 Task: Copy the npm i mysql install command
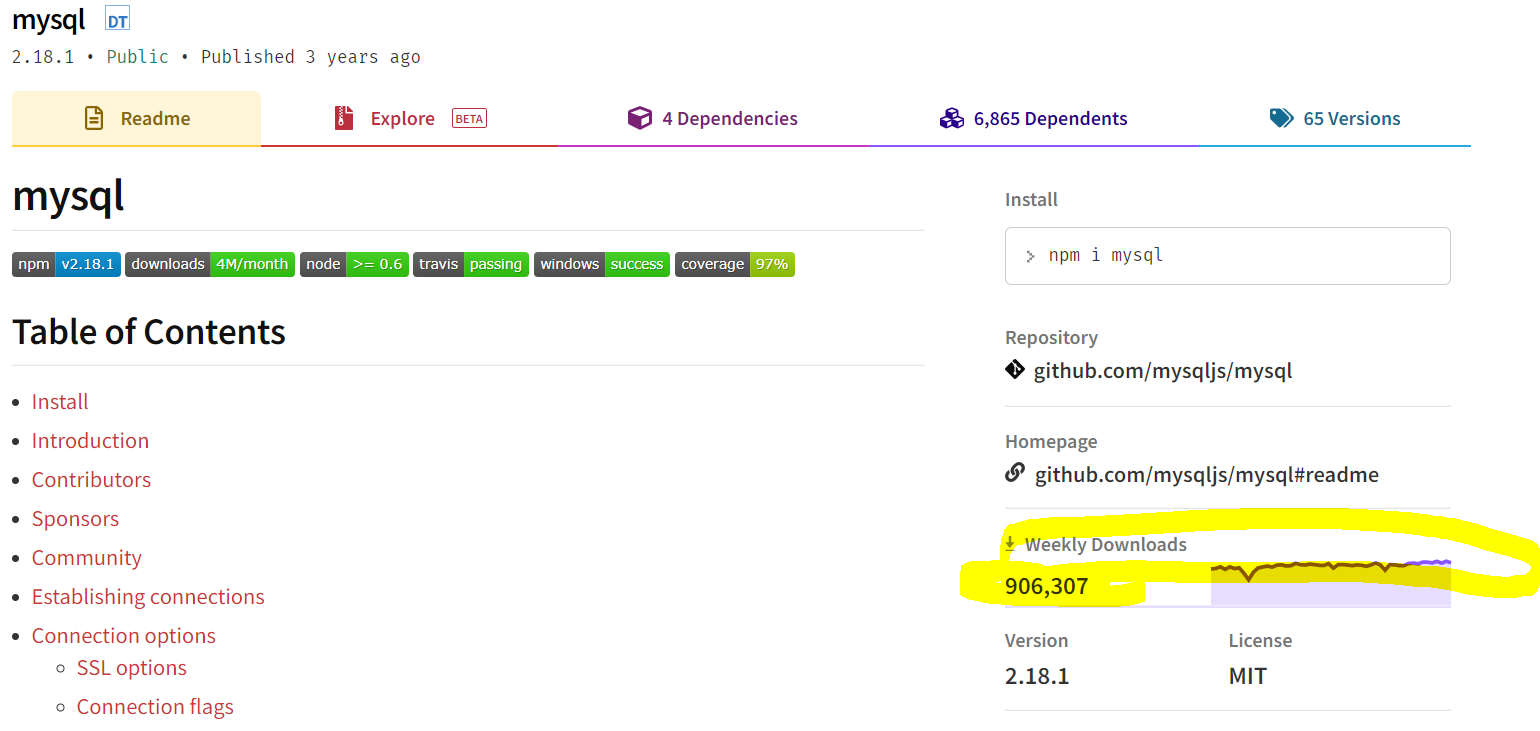pyautogui.click(x=1228, y=255)
